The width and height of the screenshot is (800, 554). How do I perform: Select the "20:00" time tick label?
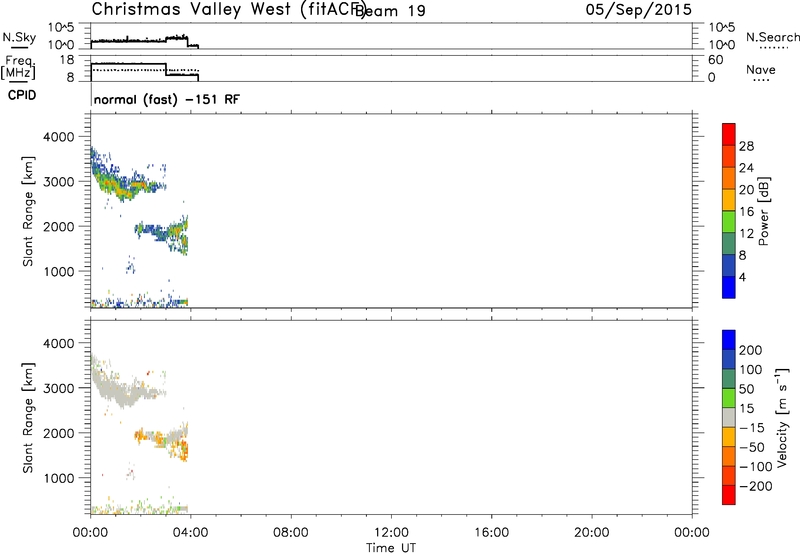pos(592,533)
